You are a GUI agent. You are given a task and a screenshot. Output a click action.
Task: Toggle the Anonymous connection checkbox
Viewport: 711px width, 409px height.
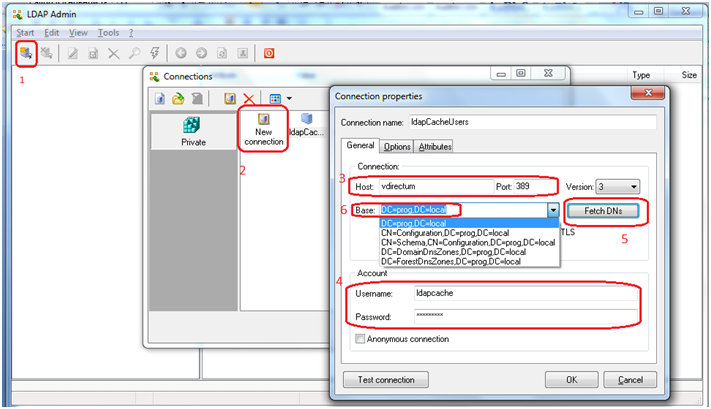point(360,339)
